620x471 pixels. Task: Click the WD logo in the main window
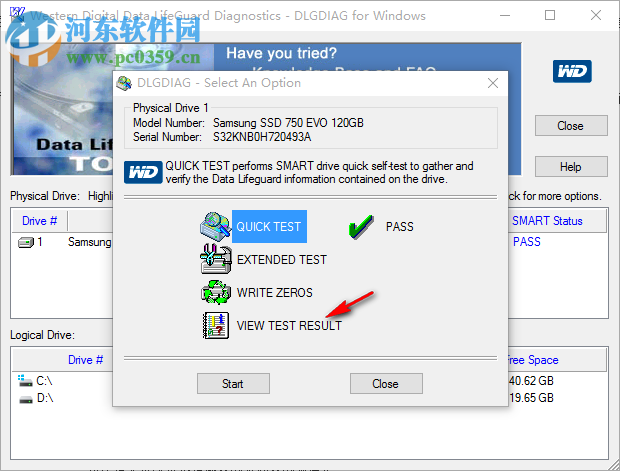click(x=572, y=71)
